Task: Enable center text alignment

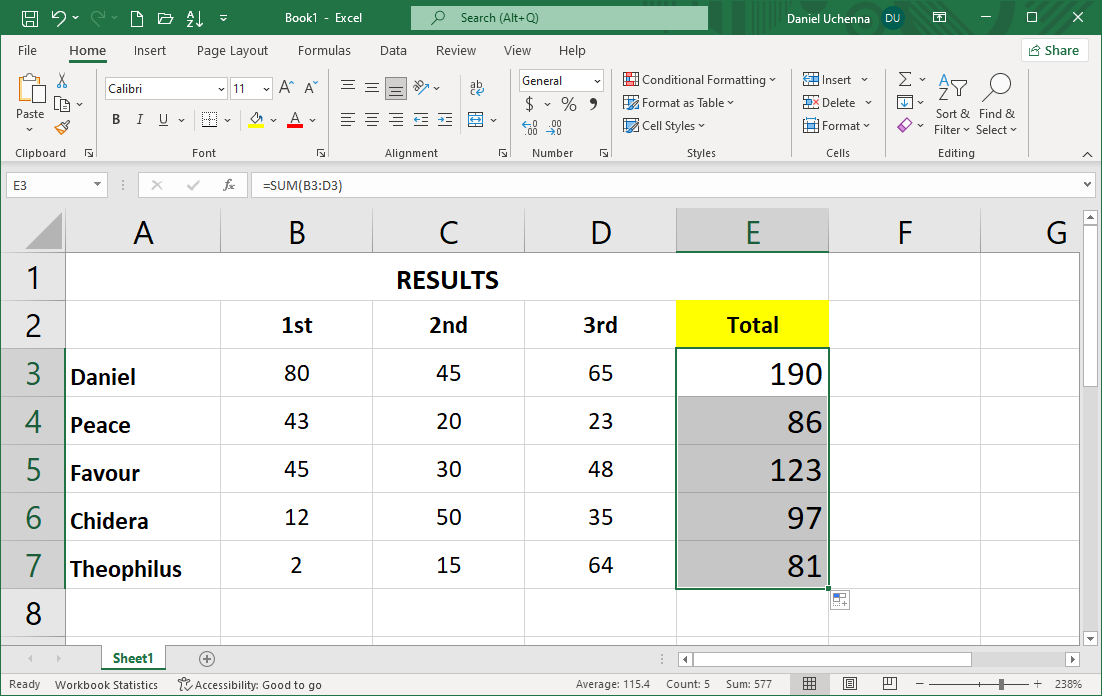Action: [371, 119]
